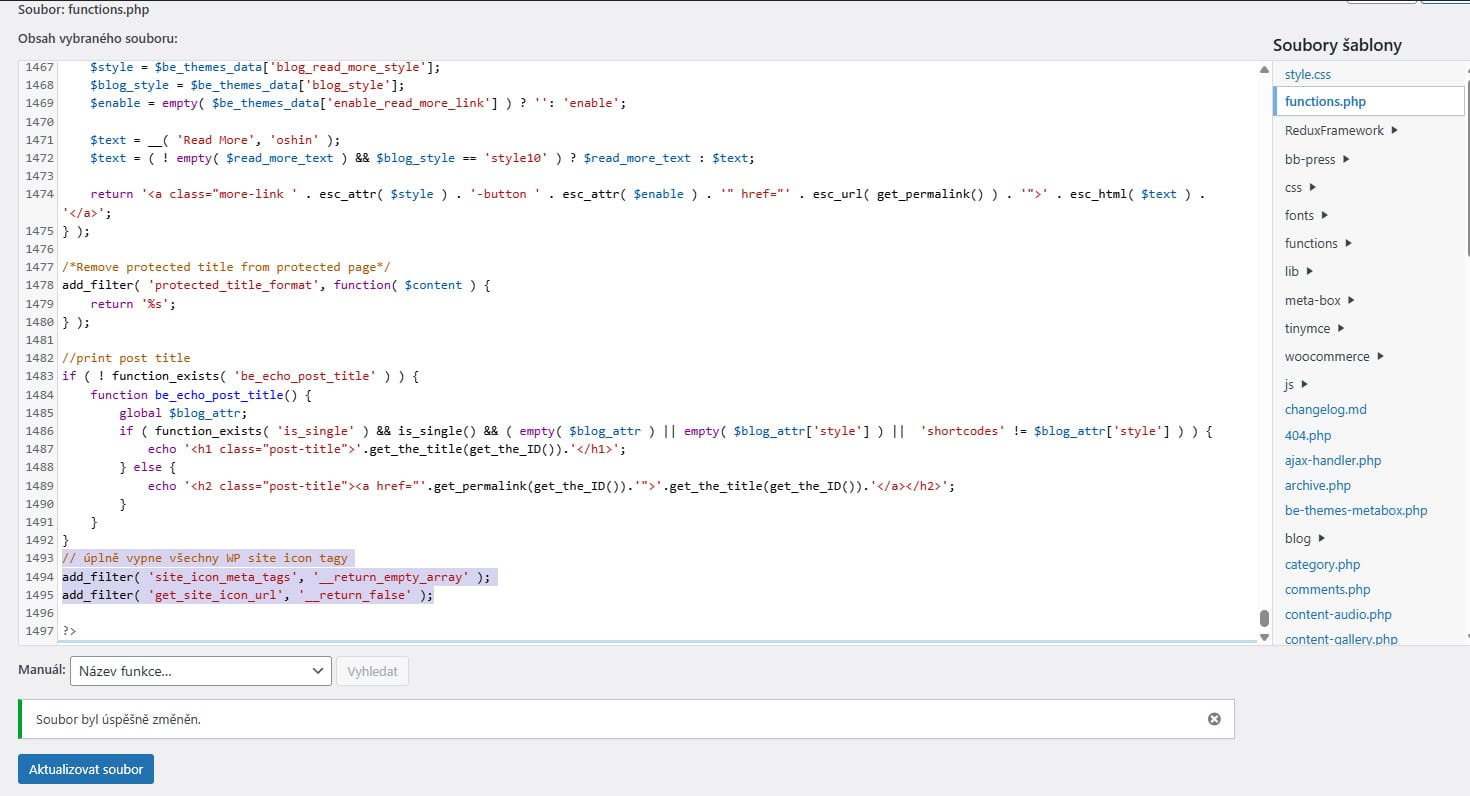Click line 1496 in the code editor
1470x796 pixels.
[x=400, y=613]
